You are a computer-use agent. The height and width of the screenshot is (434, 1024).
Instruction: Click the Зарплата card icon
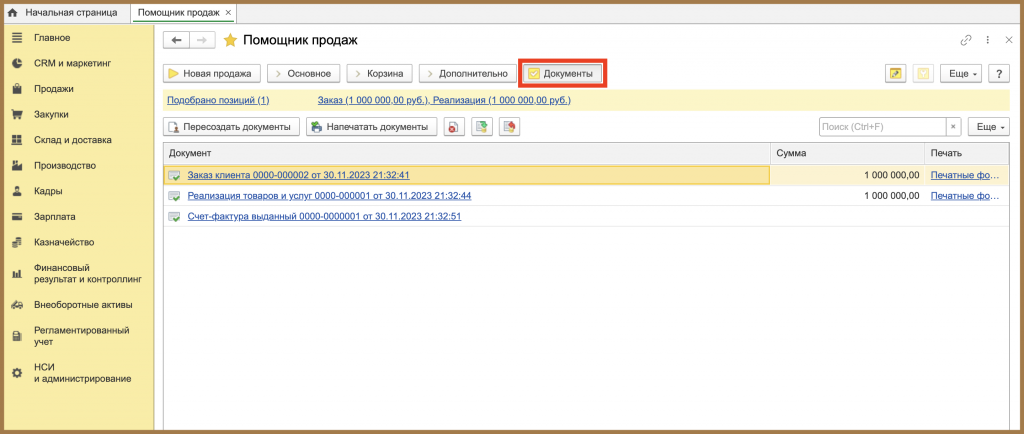(x=18, y=217)
